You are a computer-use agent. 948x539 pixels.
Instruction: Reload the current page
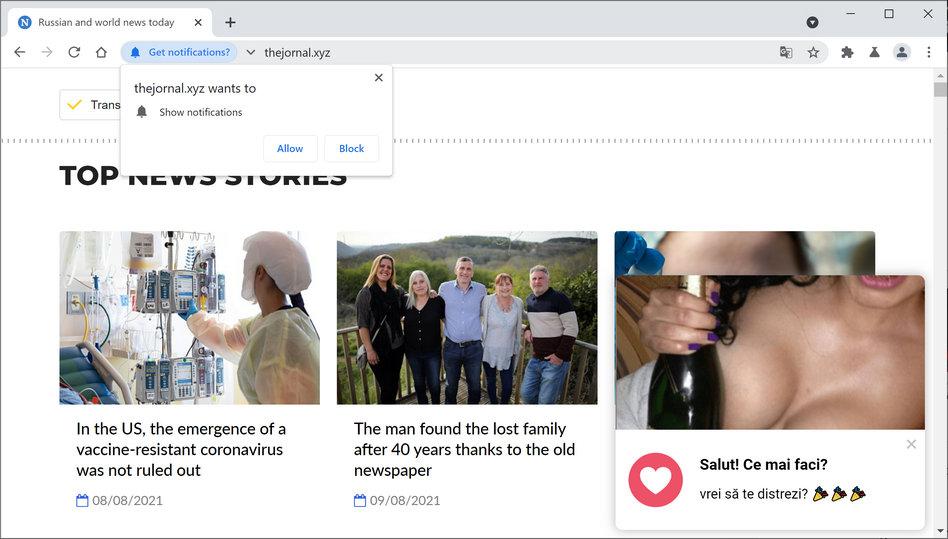tap(74, 53)
